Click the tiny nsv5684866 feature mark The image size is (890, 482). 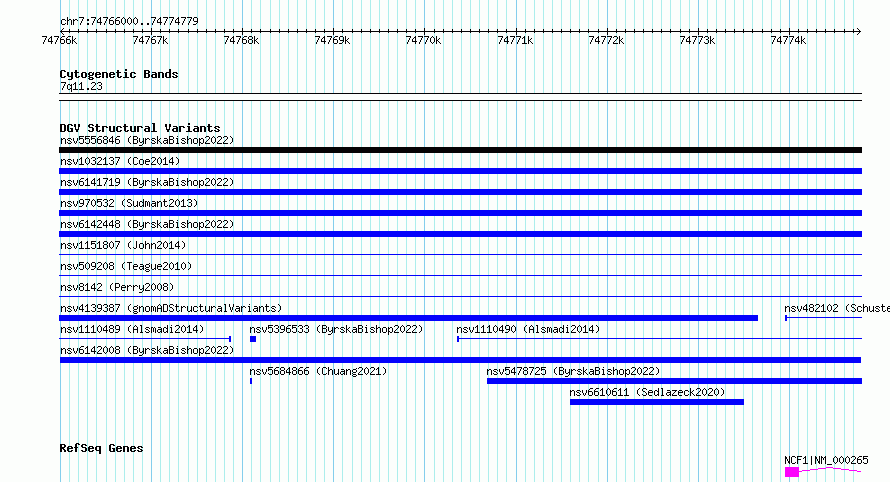point(251,381)
